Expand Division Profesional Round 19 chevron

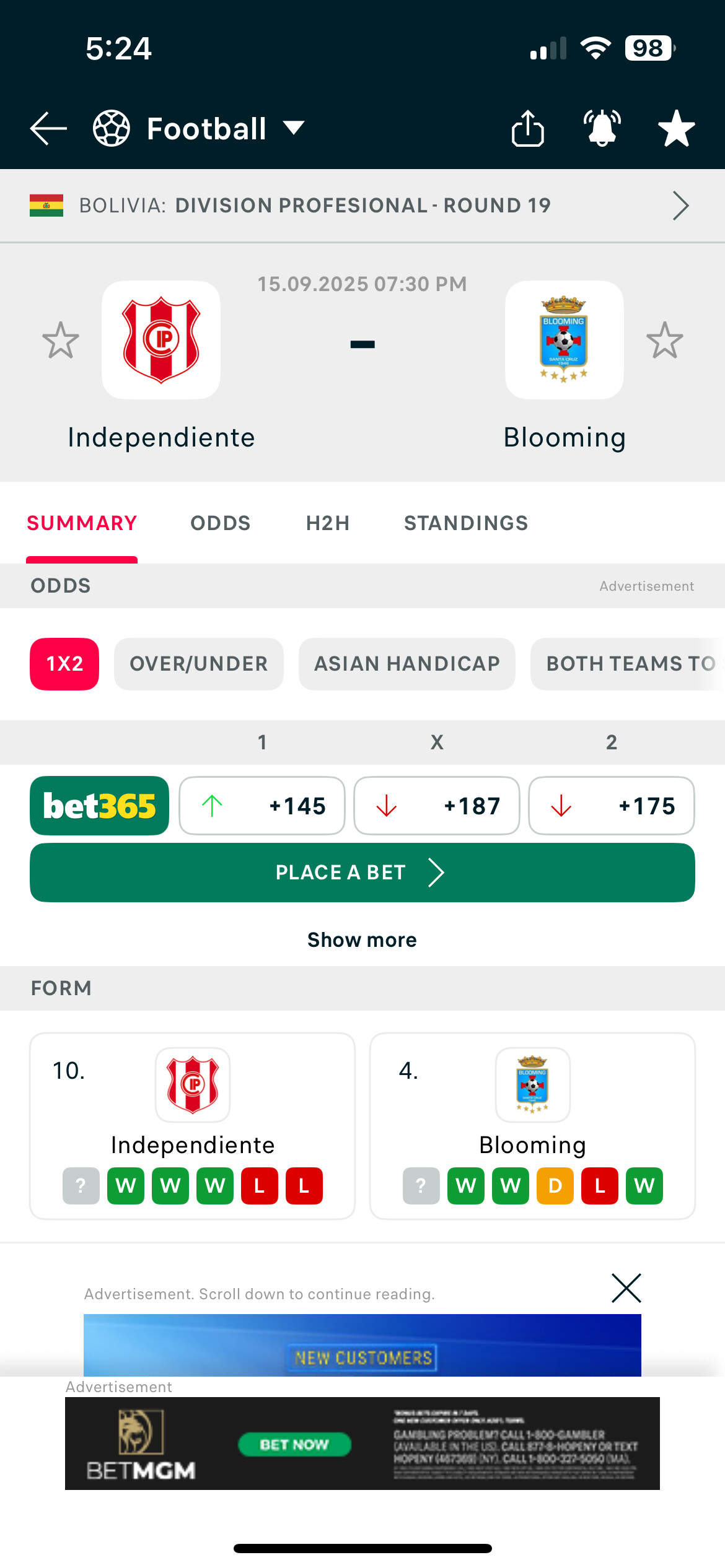(680, 206)
